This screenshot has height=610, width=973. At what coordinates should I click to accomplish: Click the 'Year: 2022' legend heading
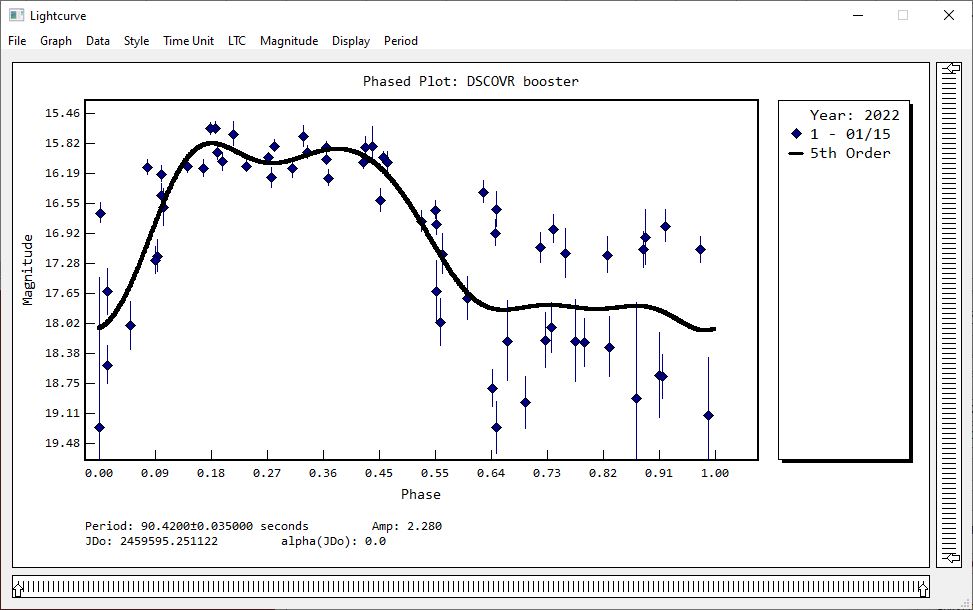pos(854,115)
